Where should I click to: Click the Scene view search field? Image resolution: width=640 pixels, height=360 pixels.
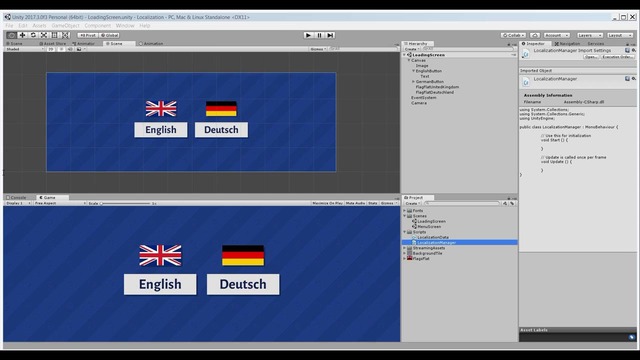[x=363, y=49]
